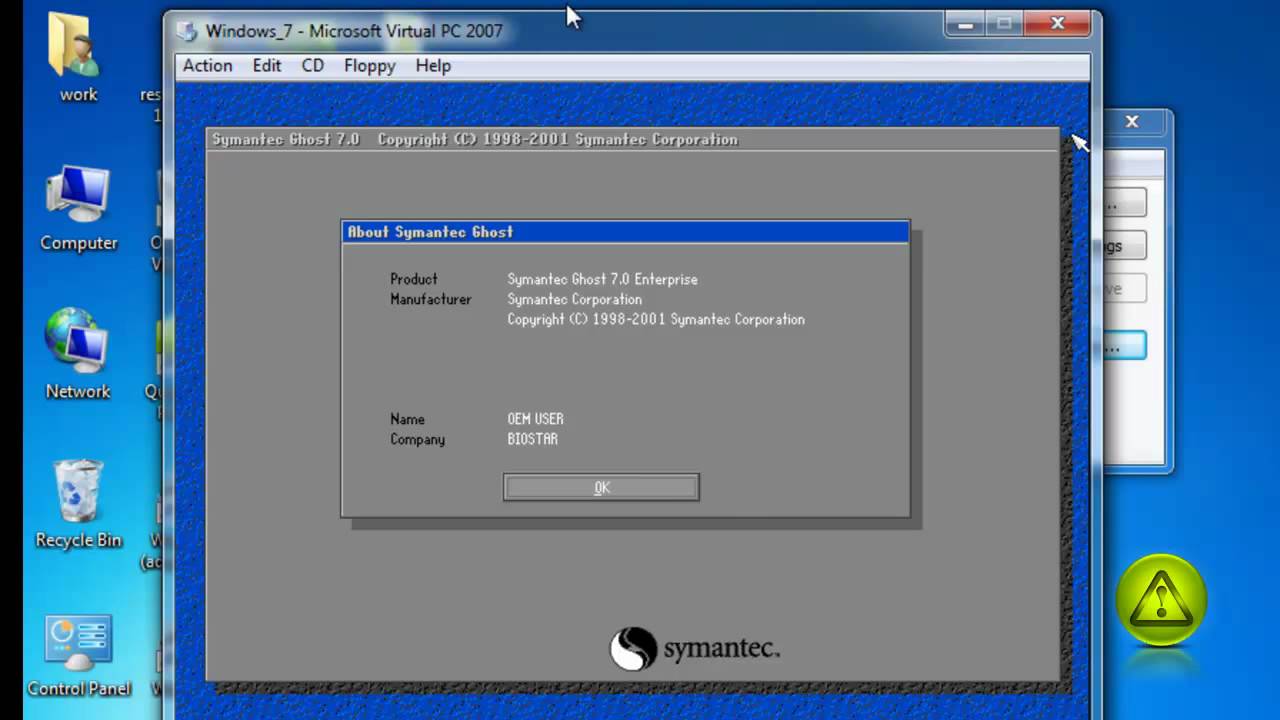
Task: Close the Virtual PC 2007 window
Action: click(x=1058, y=24)
